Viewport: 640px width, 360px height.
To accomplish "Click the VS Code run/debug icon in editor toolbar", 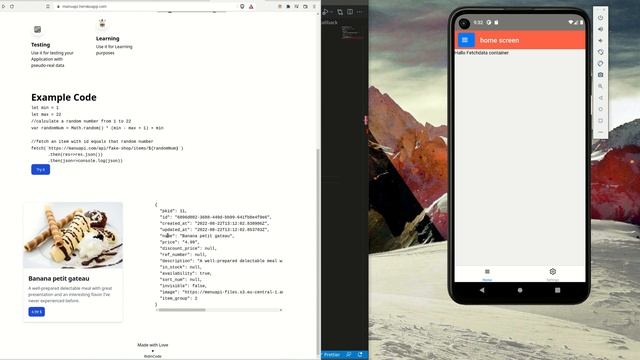I will [325, 12].
